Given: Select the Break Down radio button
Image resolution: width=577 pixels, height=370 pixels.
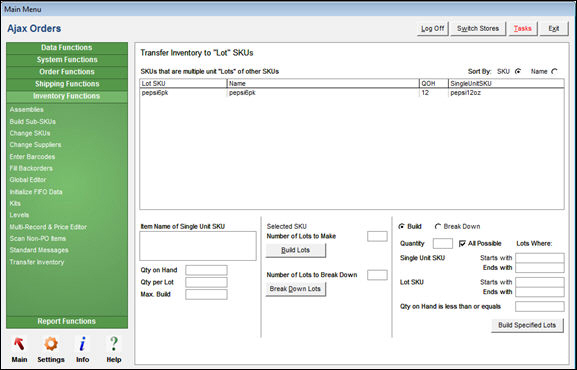Looking at the screenshot, I should click(x=438, y=226).
